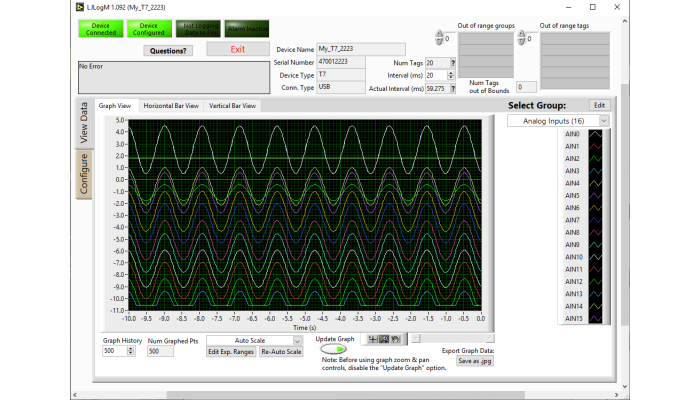Screen dimensions: 700x400
Task: Click the Edit Exp. Ranges button
Action: [230, 352]
